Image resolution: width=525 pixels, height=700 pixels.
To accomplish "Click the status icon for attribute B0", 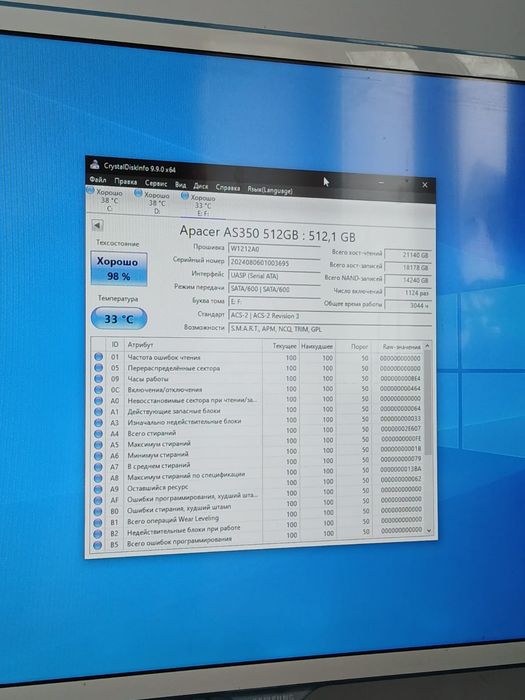I will [99, 511].
